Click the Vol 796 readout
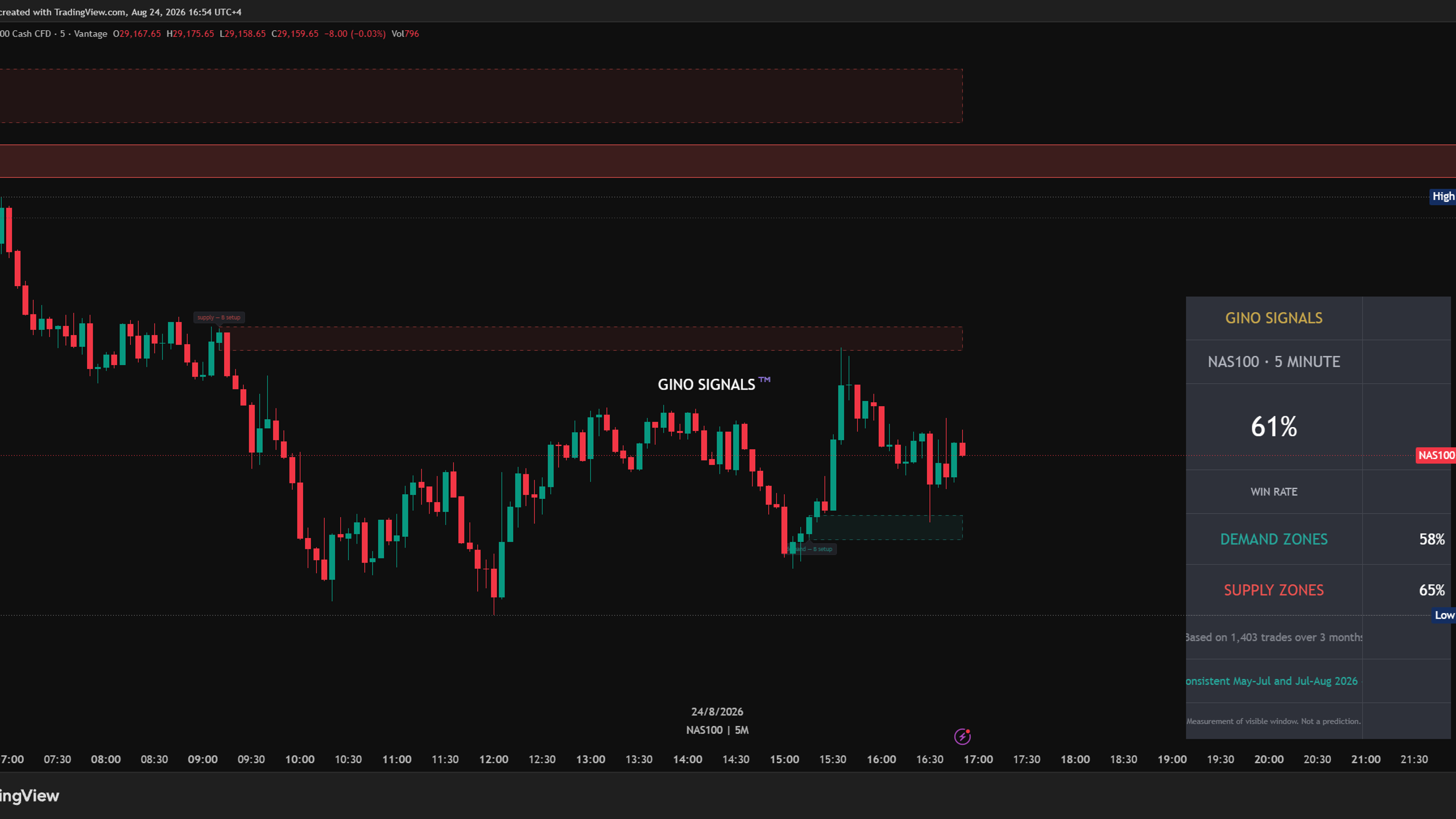1456x819 pixels. point(405,34)
